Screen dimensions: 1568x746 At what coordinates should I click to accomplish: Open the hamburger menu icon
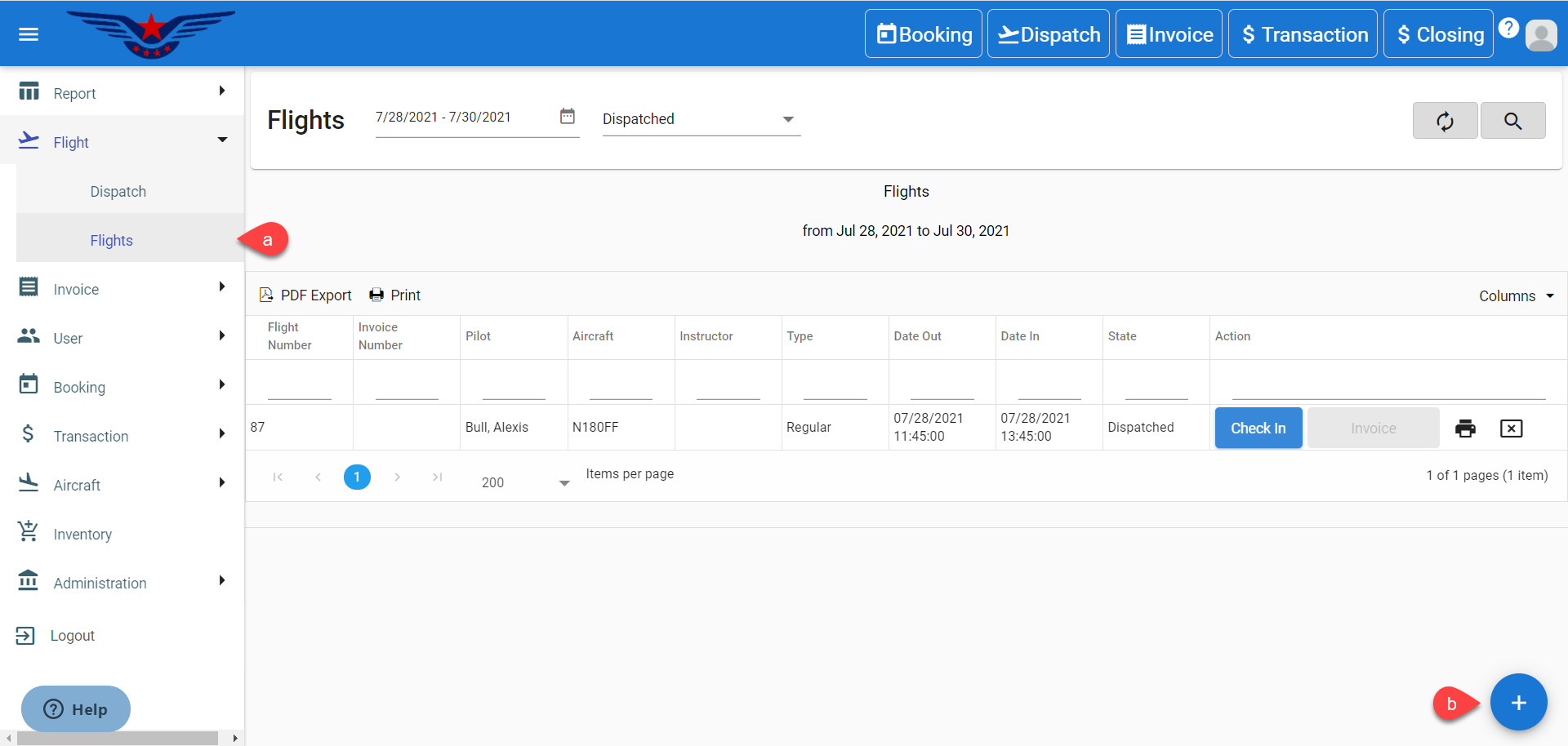pos(29,34)
